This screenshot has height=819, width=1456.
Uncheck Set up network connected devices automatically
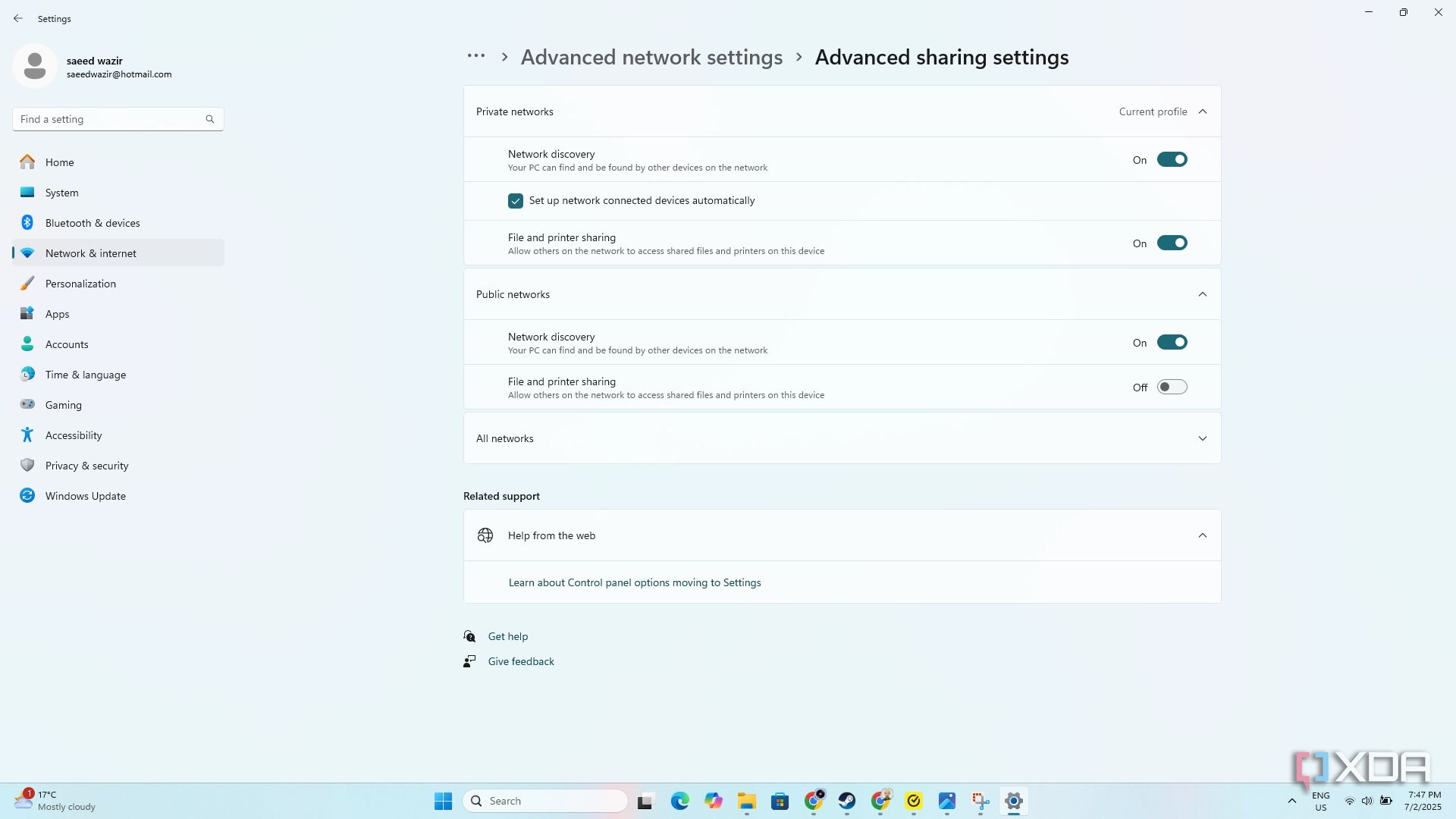516,201
